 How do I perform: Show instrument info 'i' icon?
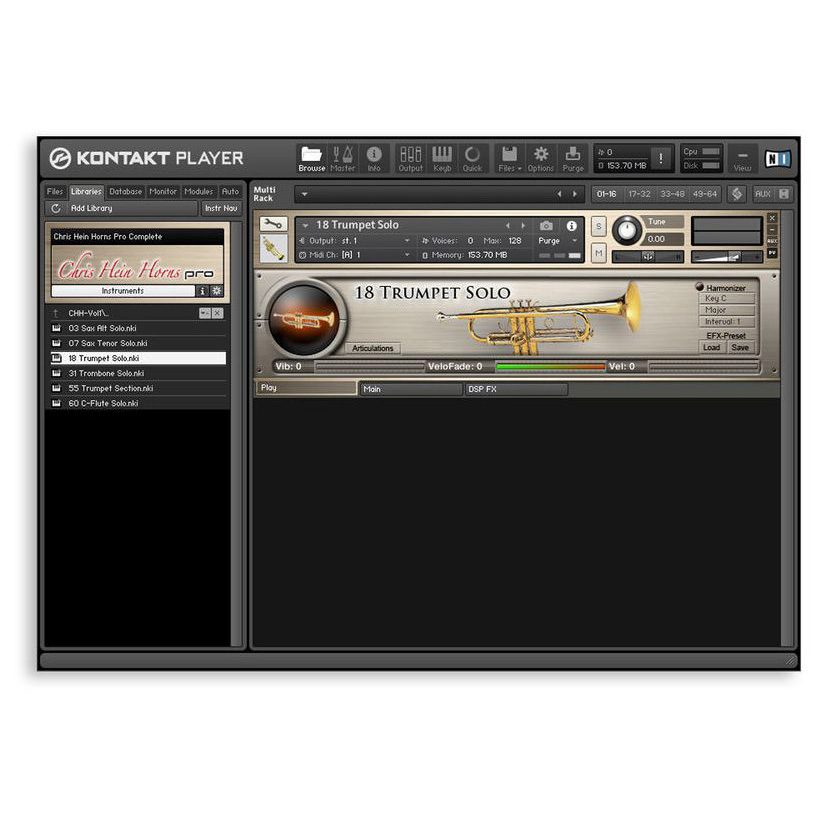(x=572, y=225)
